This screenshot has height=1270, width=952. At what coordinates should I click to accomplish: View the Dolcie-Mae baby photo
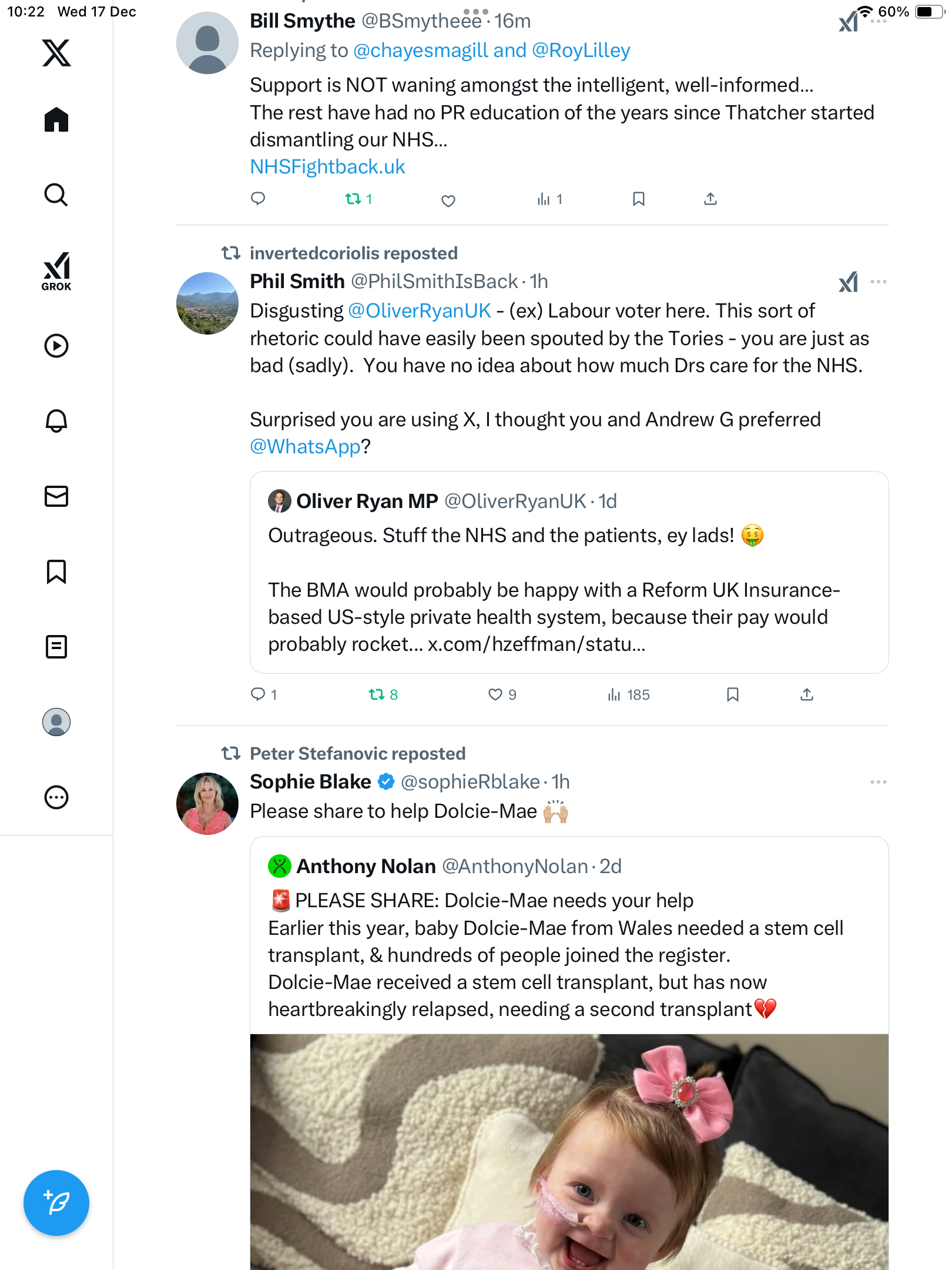(569, 1152)
